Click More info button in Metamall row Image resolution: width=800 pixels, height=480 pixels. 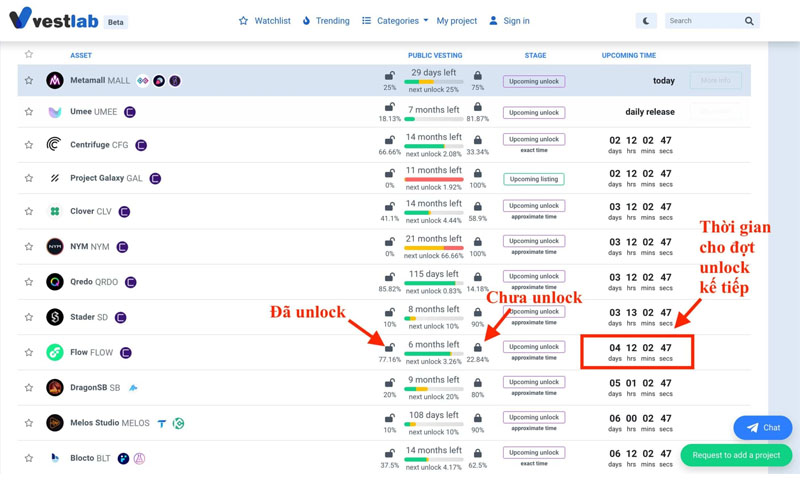(x=715, y=80)
